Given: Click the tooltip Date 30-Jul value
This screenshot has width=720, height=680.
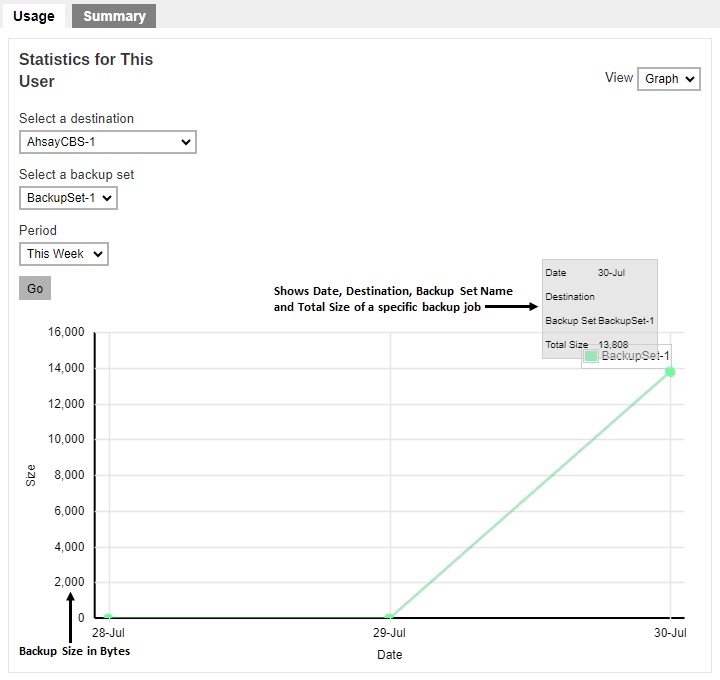Looking at the screenshot, I should click(611, 273).
